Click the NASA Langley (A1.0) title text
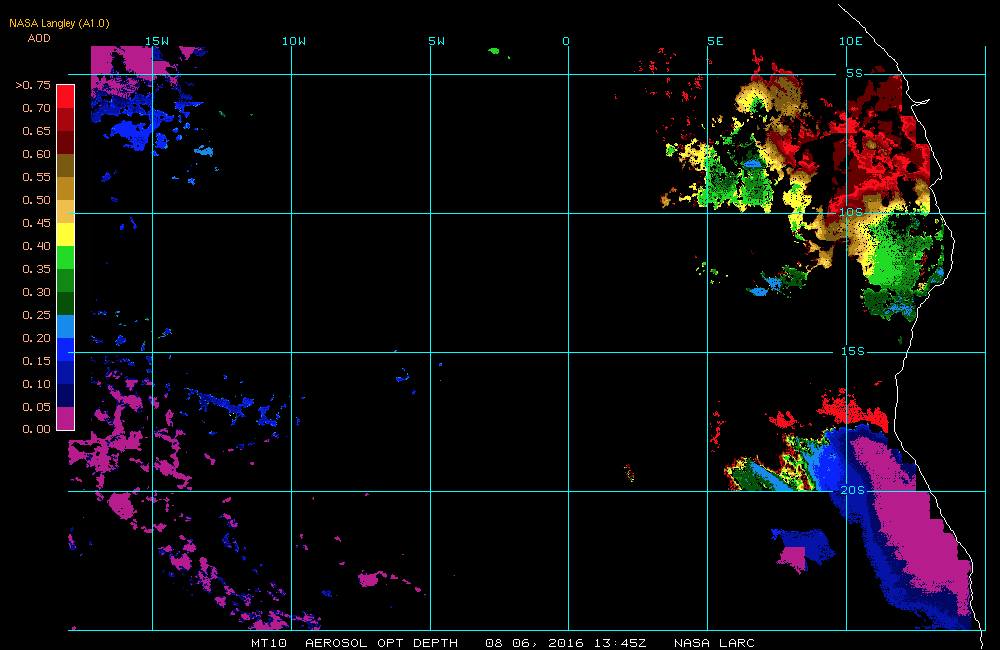 (59, 23)
